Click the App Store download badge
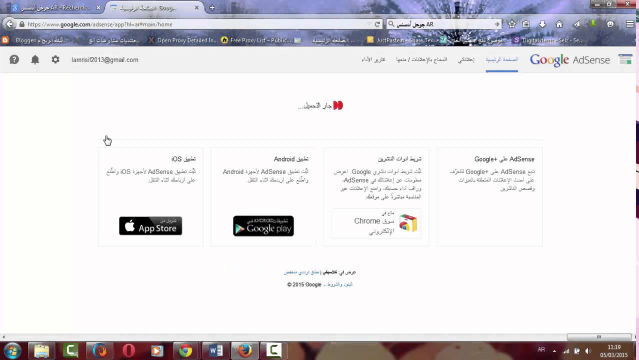The height and width of the screenshot is (360, 639). [150, 226]
